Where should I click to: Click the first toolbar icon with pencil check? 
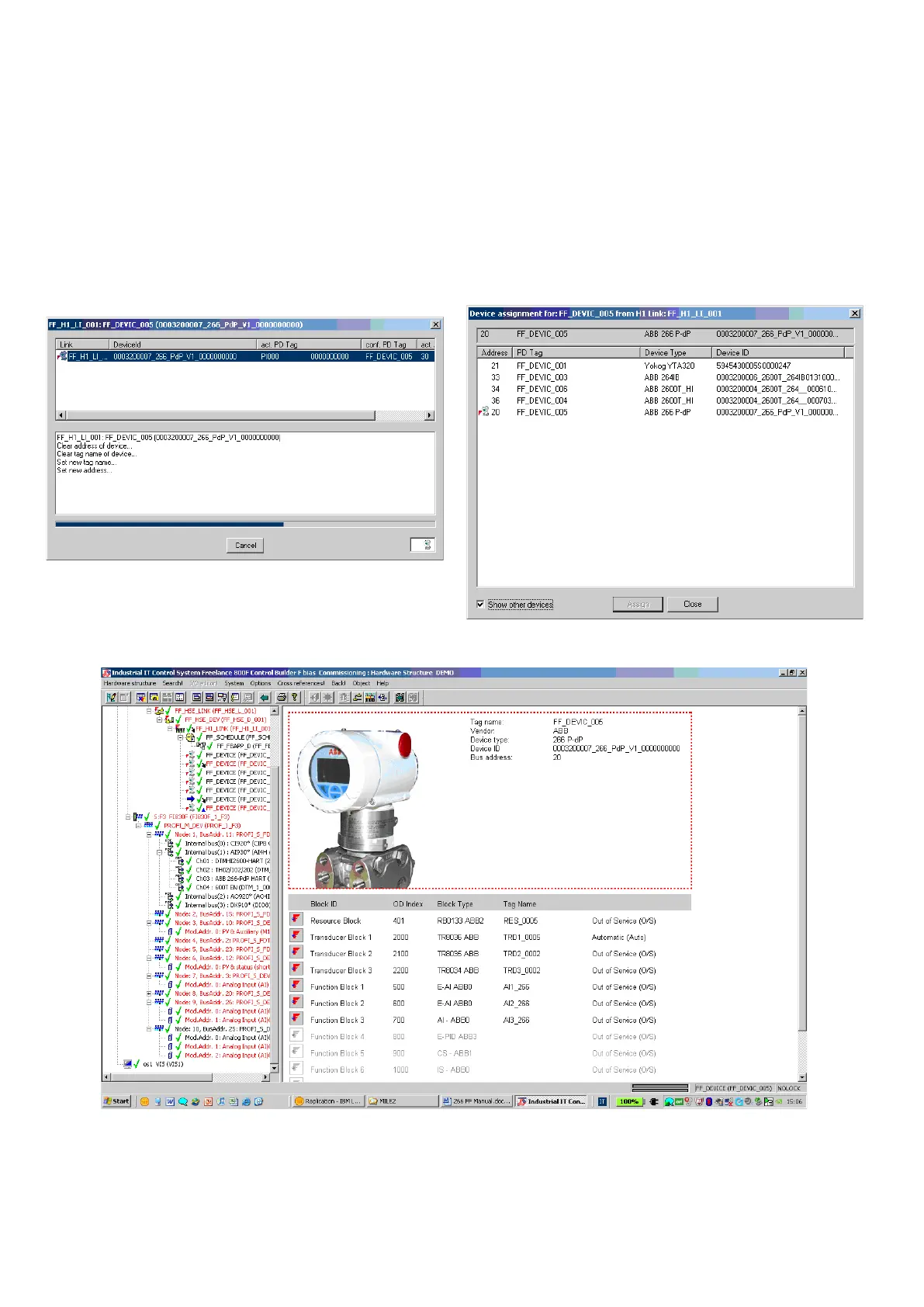pyautogui.click(x=111, y=698)
